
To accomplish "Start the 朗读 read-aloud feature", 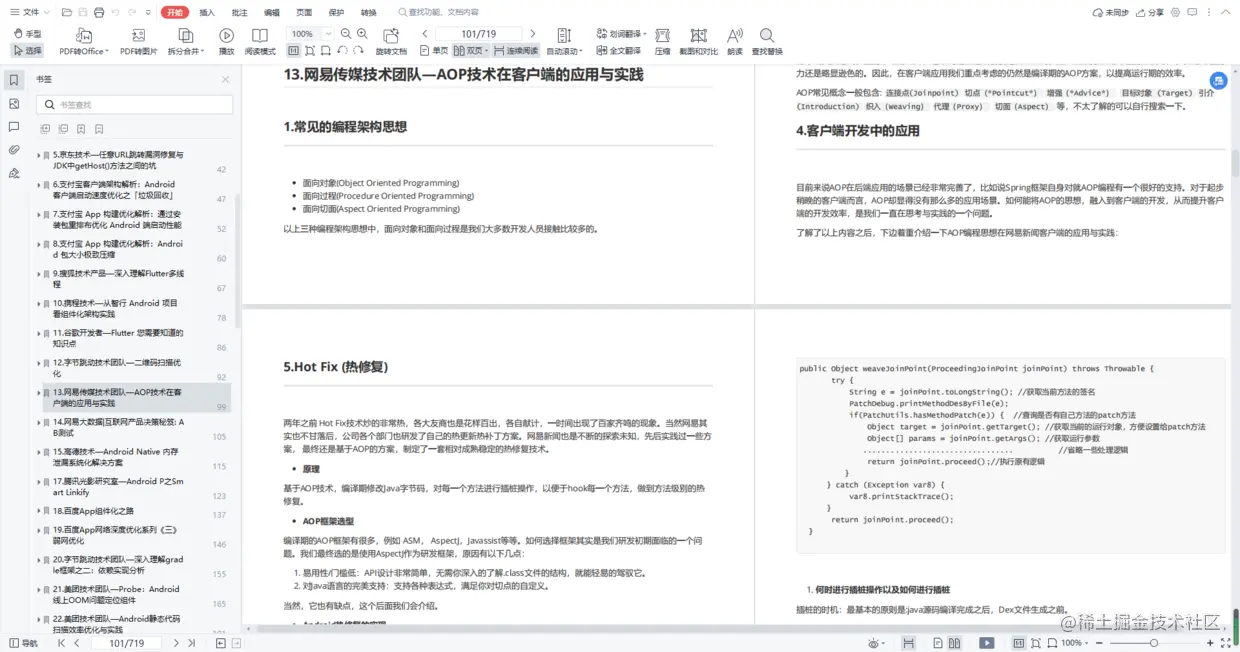I will click(735, 42).
